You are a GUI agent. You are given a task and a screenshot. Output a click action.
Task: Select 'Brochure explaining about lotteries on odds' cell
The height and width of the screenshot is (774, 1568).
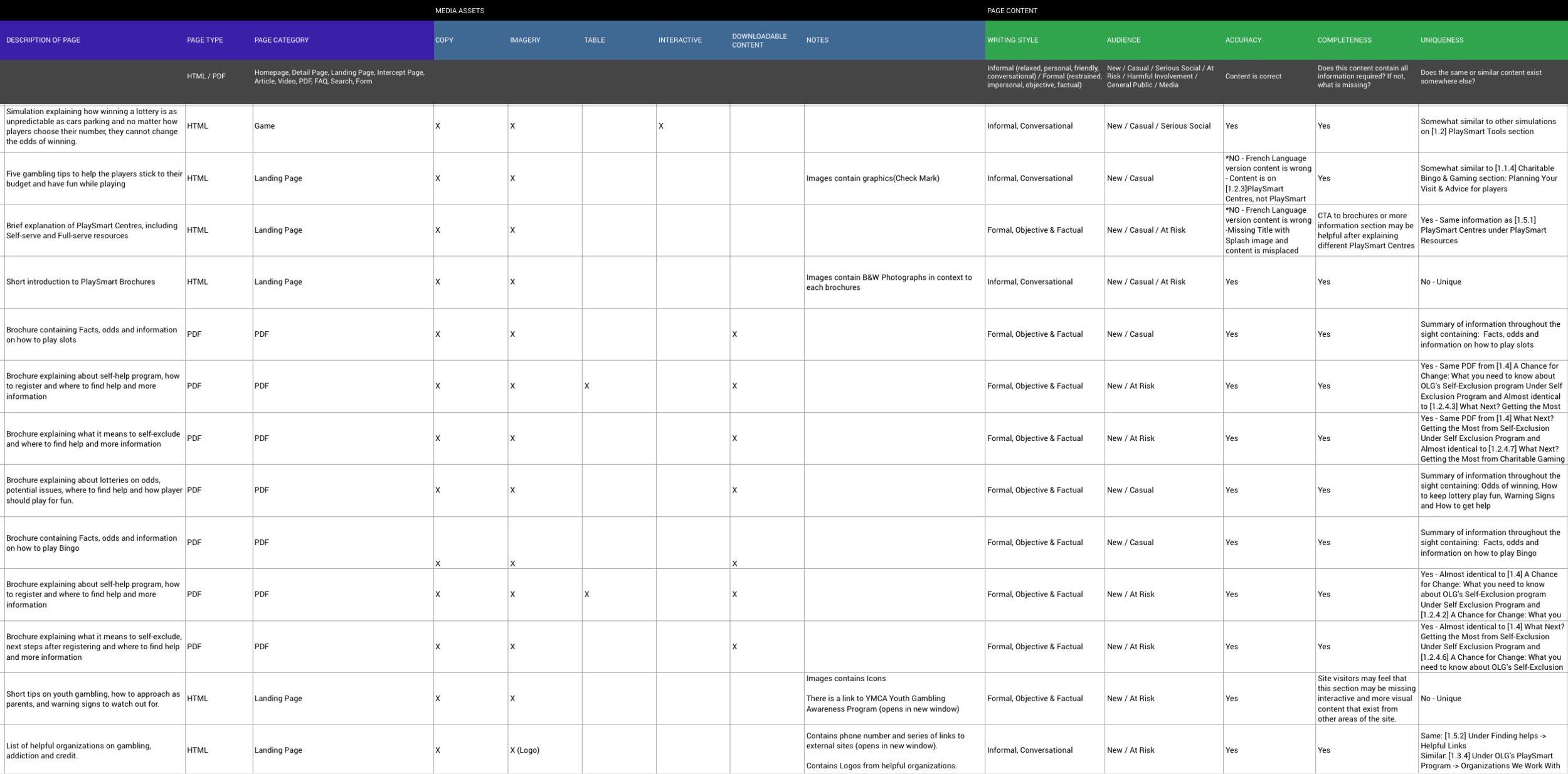point(94,490)
